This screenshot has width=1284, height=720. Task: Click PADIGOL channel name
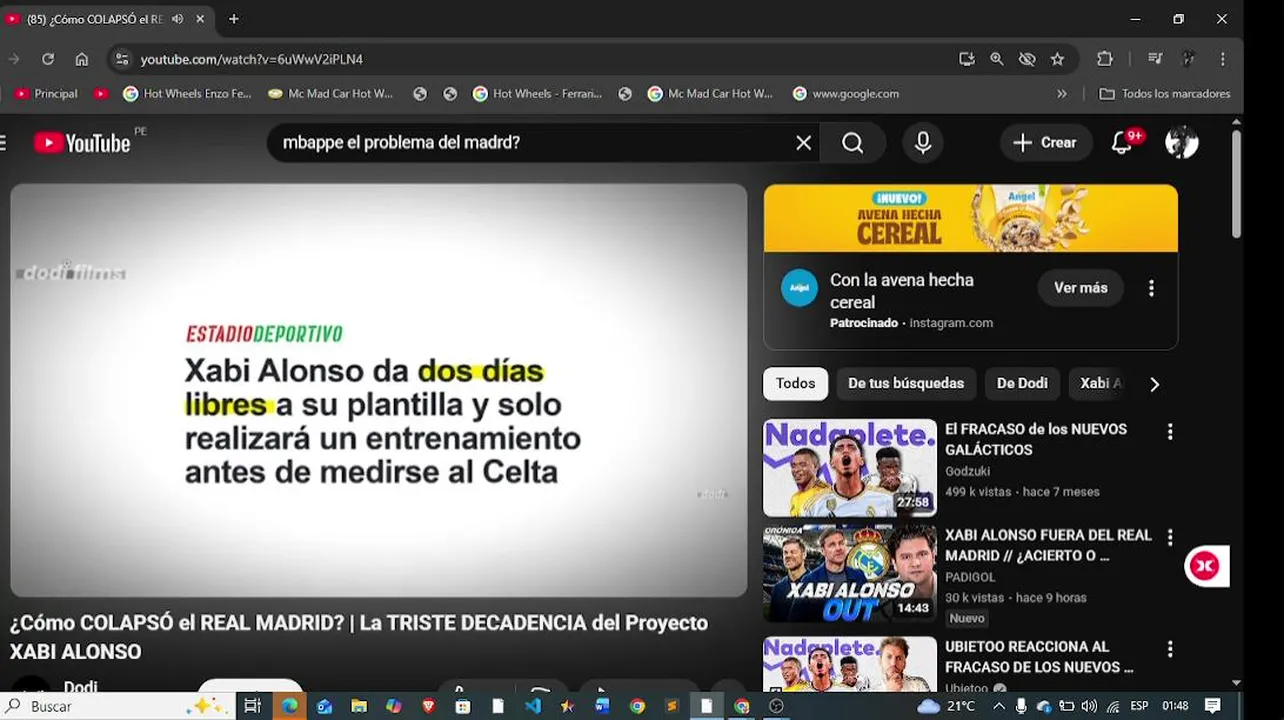(x=970, y=577)
